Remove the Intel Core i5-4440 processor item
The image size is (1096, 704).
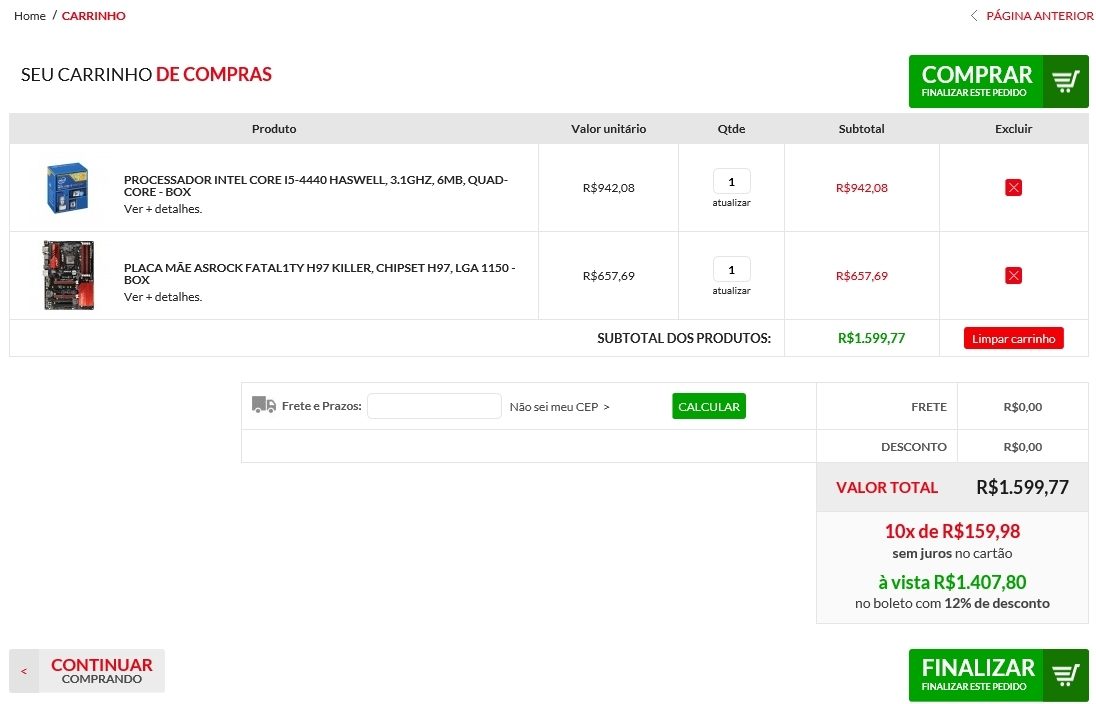tap(1013, 187)
